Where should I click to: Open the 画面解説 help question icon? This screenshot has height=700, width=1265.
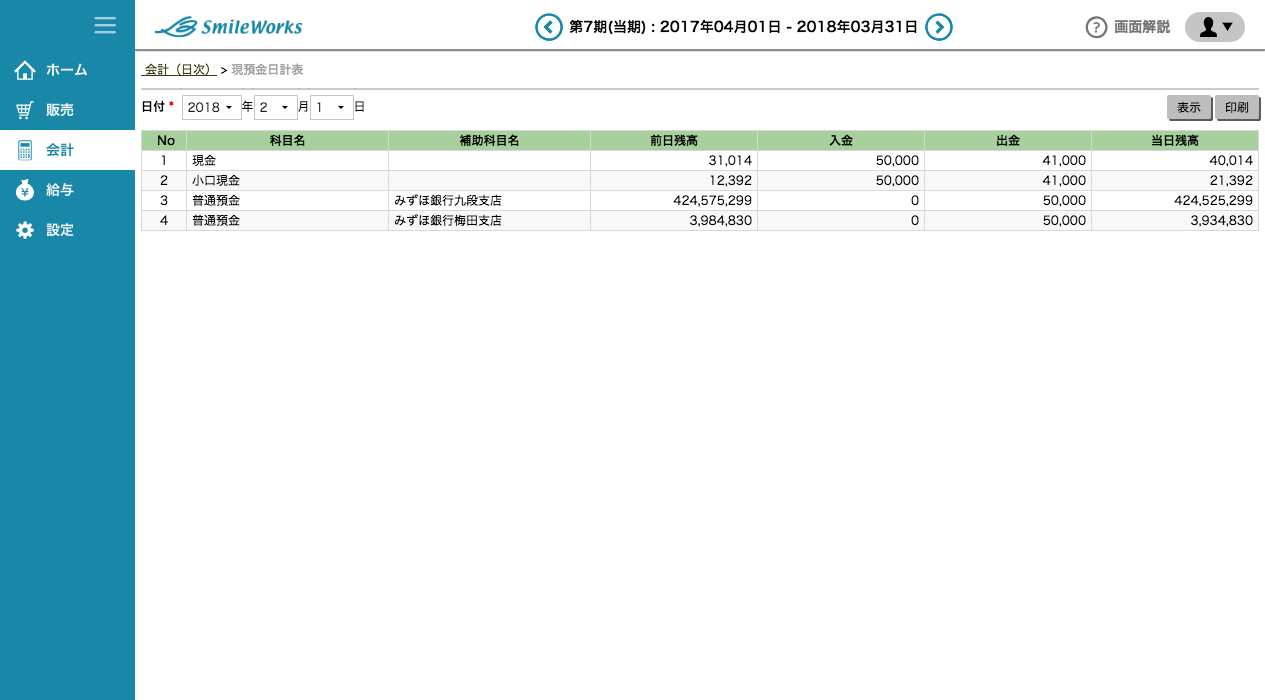tap(1096, 27)
